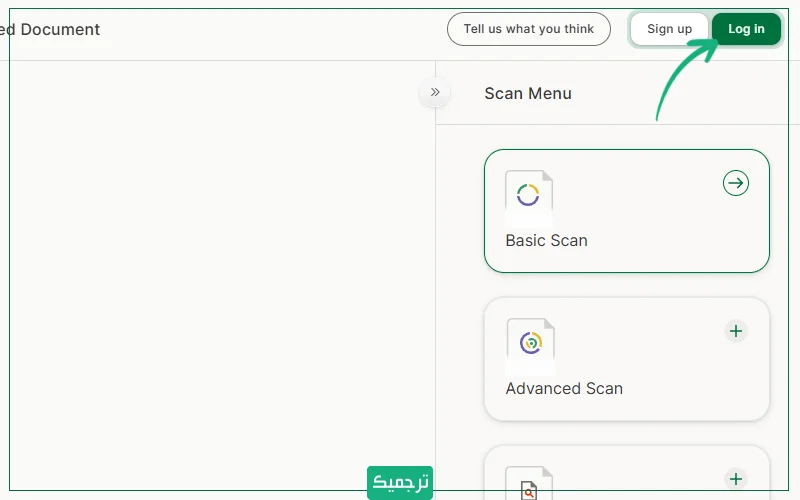Click the Scan Menu heading

(x=528, y=93)
